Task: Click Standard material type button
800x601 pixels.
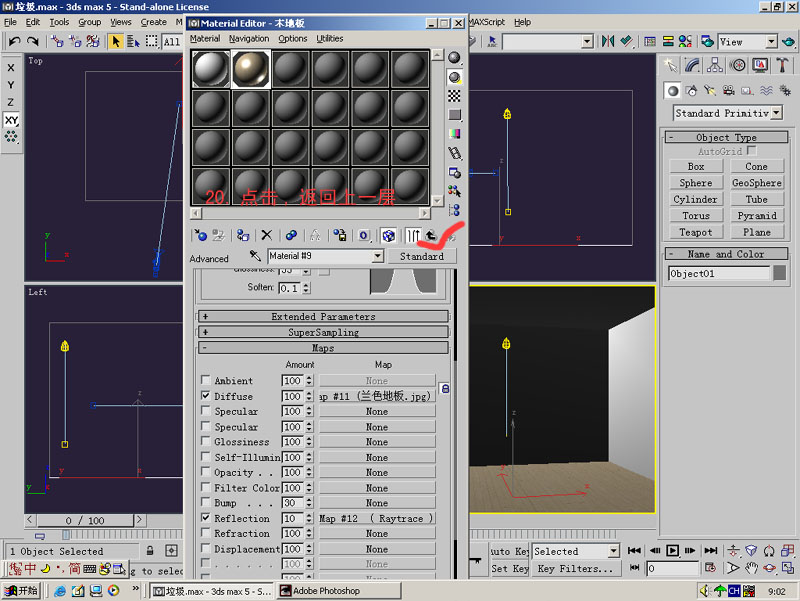Action: click(x=421, y=256)
